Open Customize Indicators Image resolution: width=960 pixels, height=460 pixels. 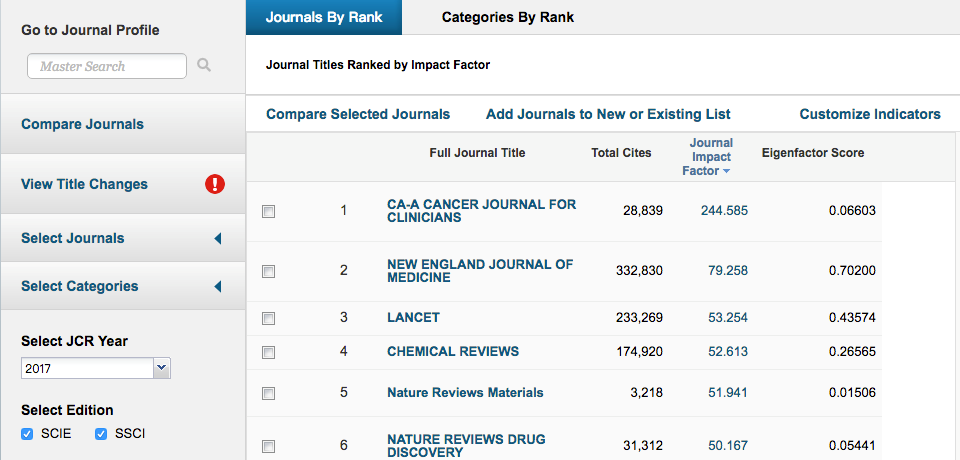coord(870,115)
